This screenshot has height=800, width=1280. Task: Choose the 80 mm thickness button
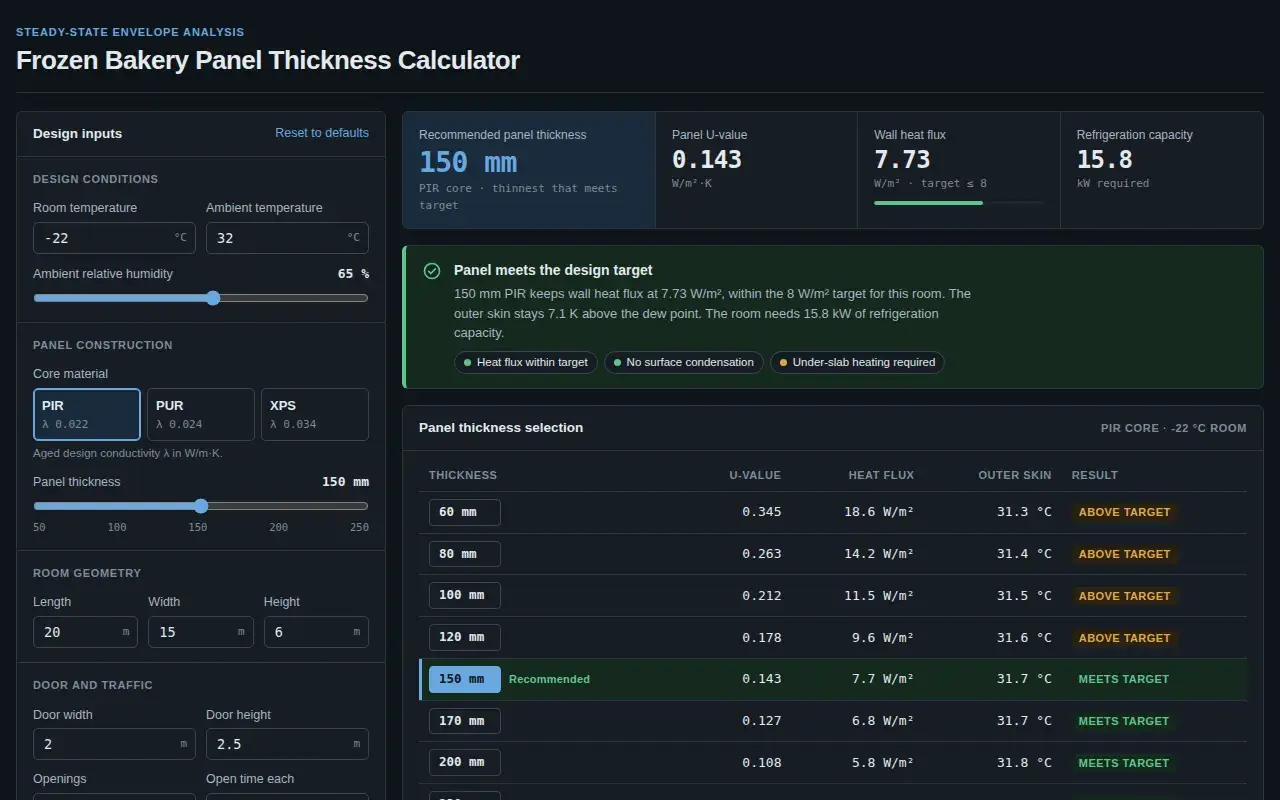[x=465, y=554]
